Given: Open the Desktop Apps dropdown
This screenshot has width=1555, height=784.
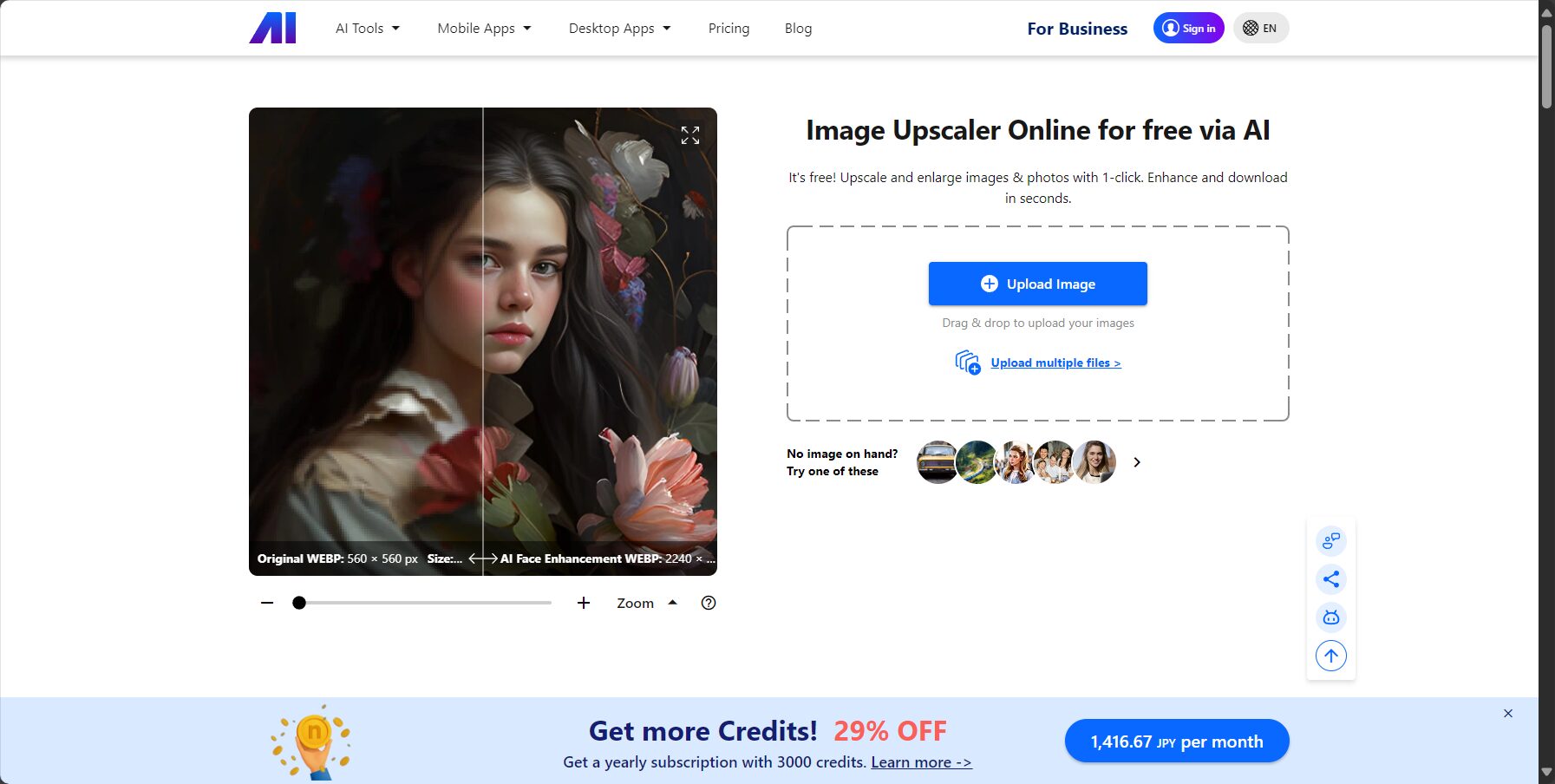Looking at the screenshot, I should coord(619,29).
